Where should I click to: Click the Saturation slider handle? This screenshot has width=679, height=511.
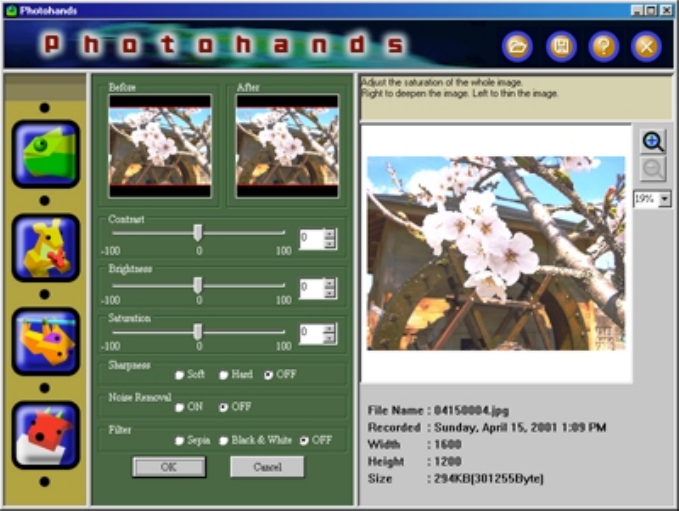(197, 332)
